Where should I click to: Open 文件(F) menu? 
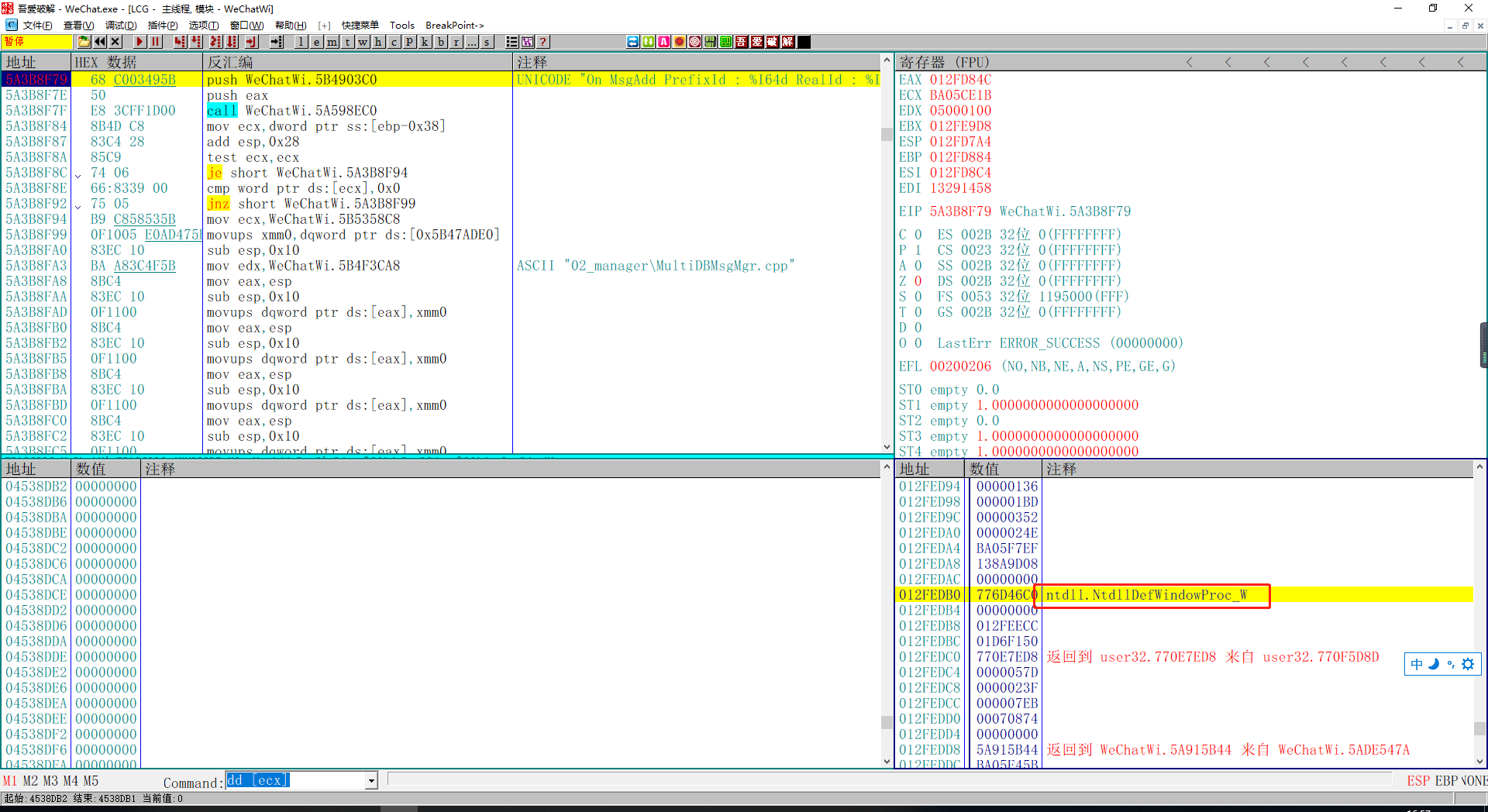click(x=37, y=26)
